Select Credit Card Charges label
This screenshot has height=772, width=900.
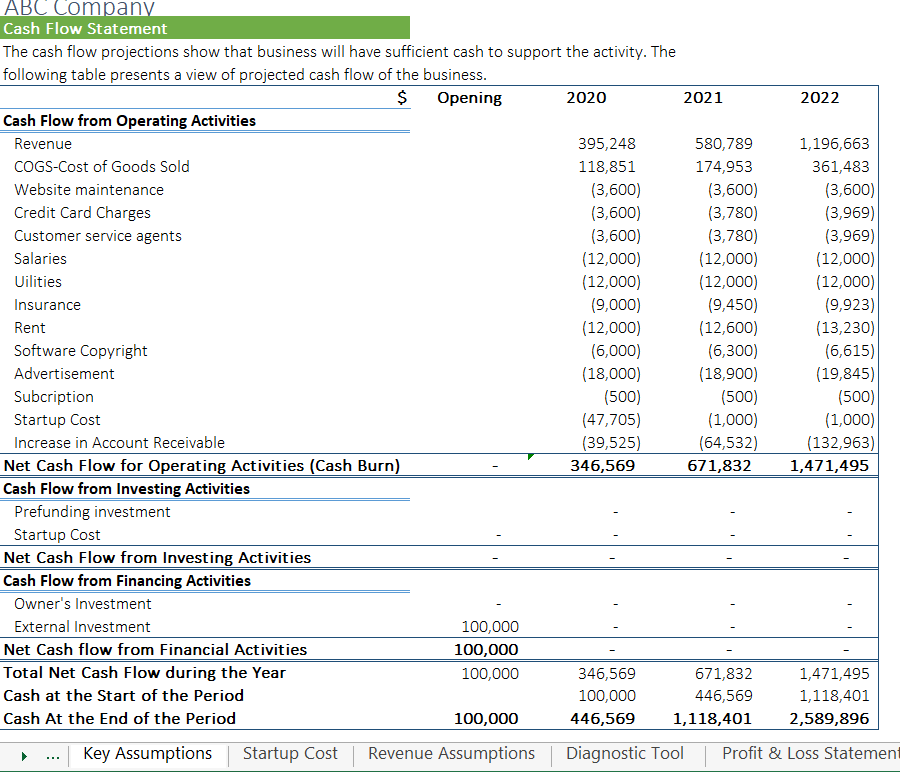click(x=82, y=213)
